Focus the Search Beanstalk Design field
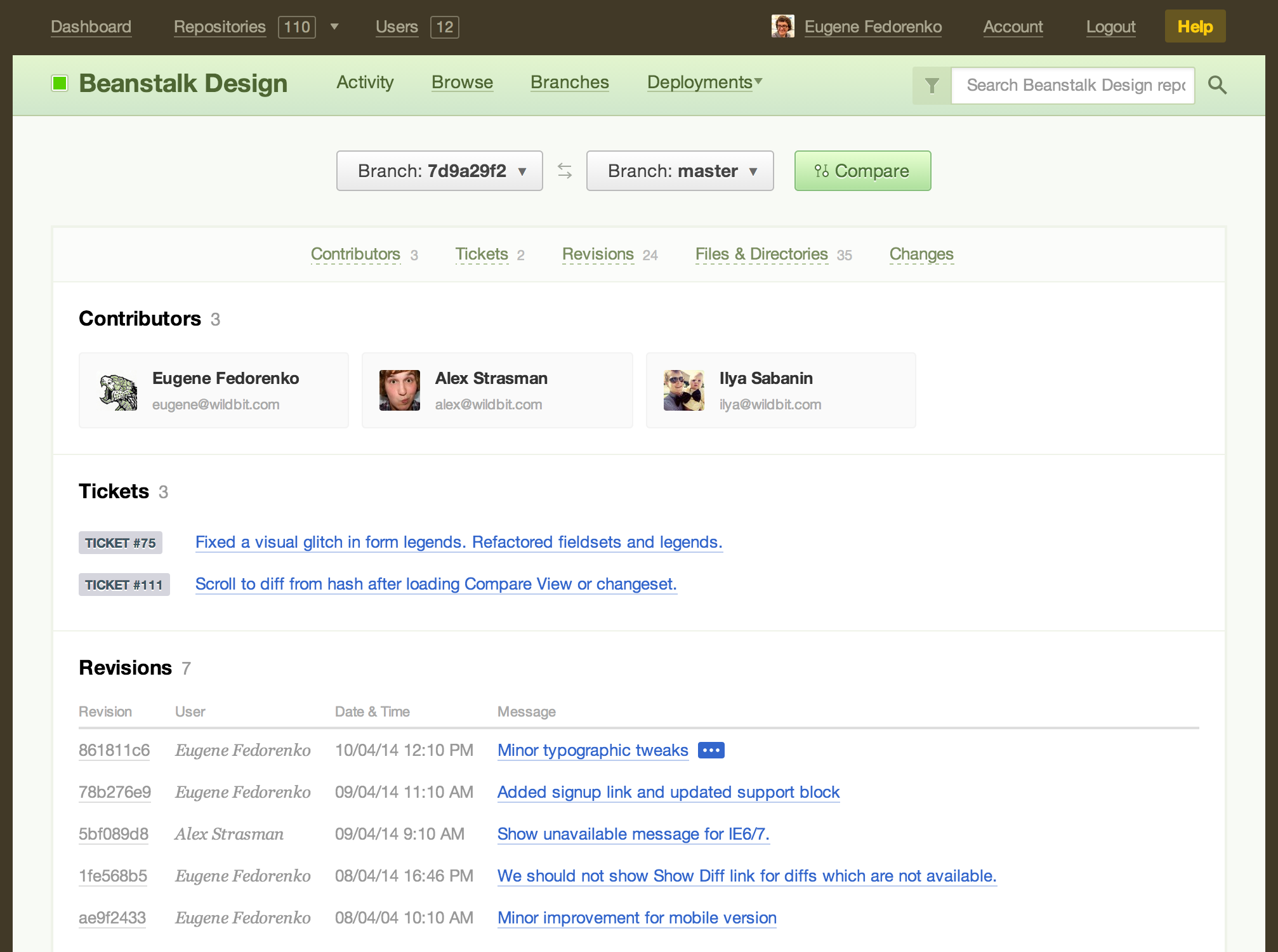The image size is (1278, 952). pyautogui.click(x=1073, y=86)
